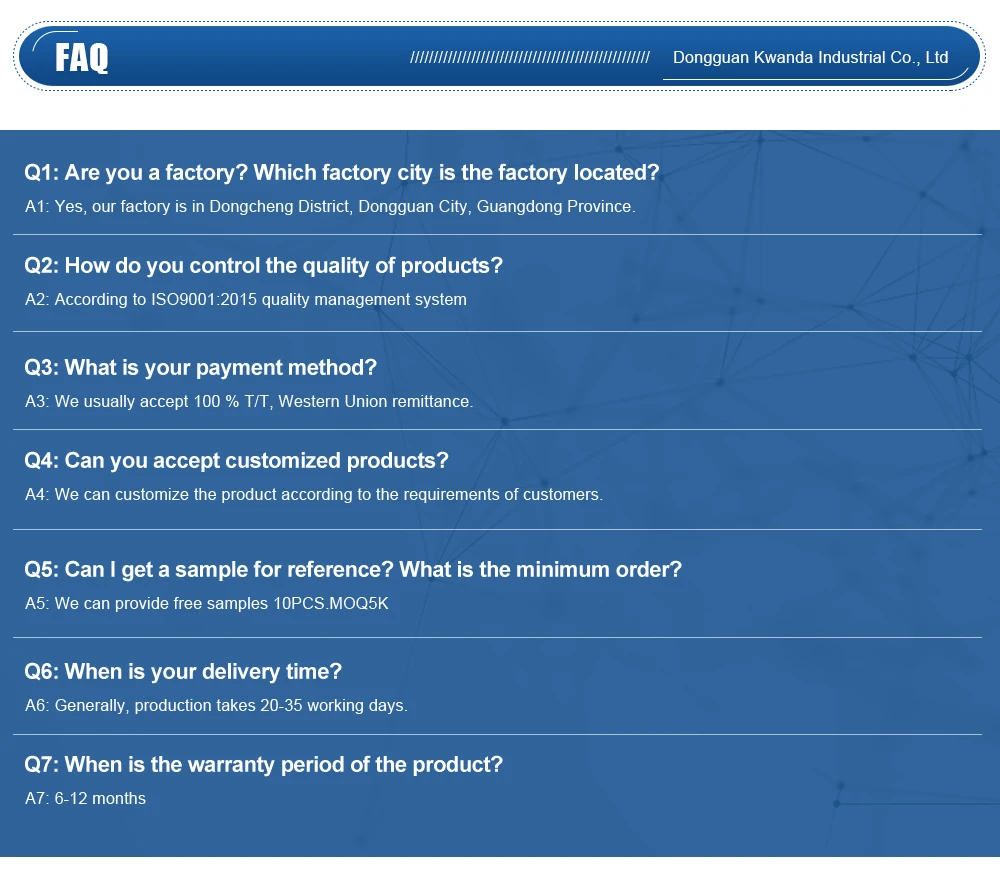1000x890 pixels.
Task: Select Q1 factory location question
Action: tap(341, 173)
